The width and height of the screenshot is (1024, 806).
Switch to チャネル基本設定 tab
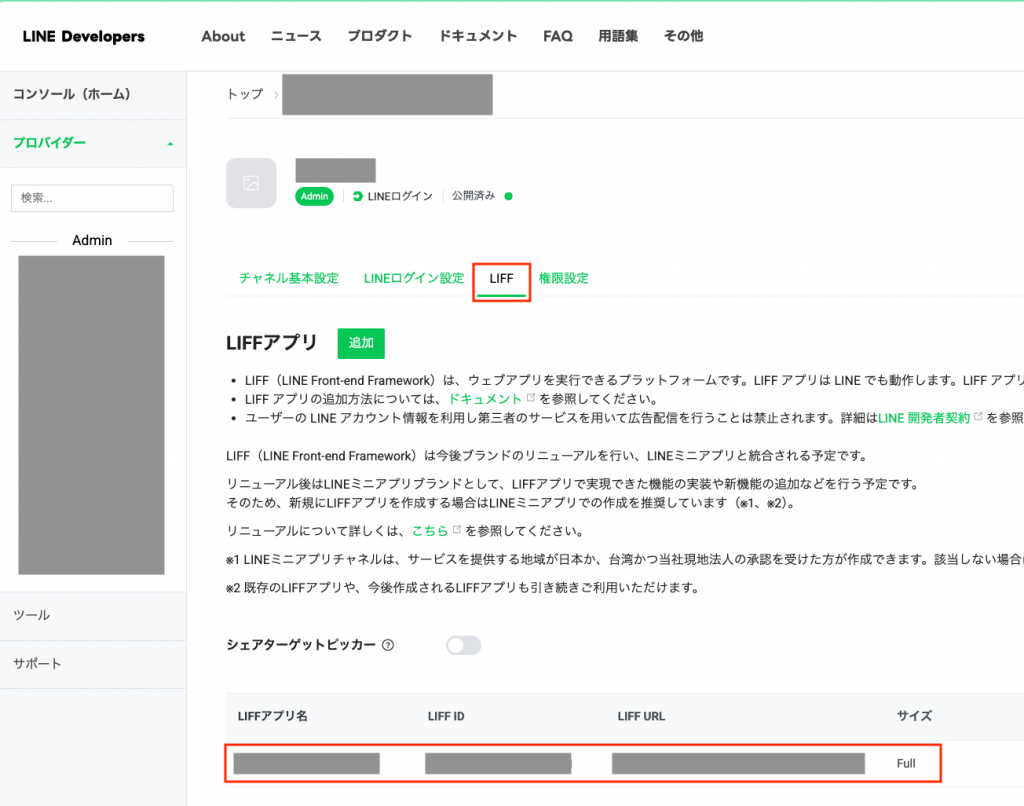(289, 278)
